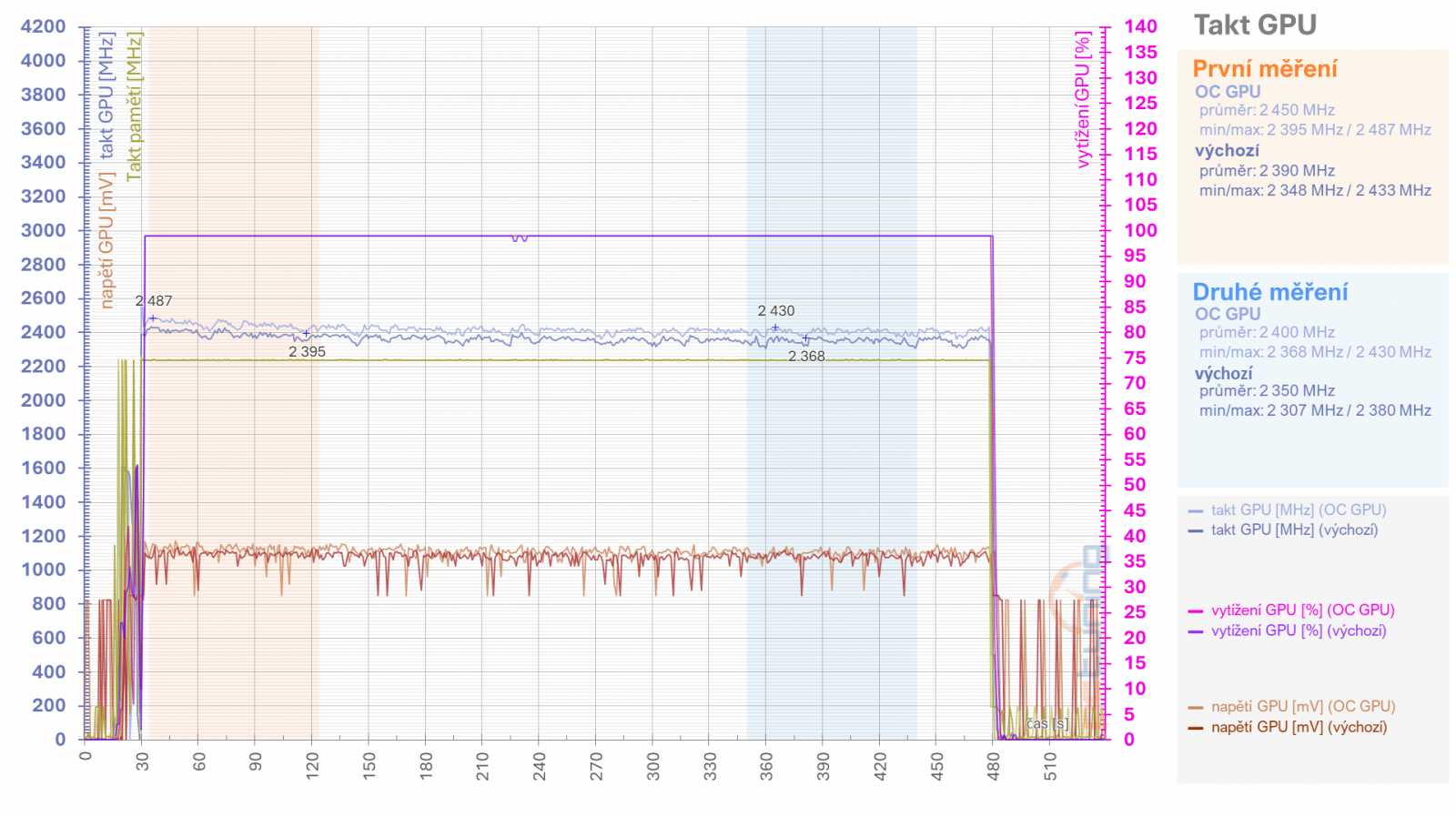Click 'průměr: 2 390 MHz' value
Image resolution: width=1456 pixels, height=817 pixels.
pyautogui.click(x=1267, y=171)
